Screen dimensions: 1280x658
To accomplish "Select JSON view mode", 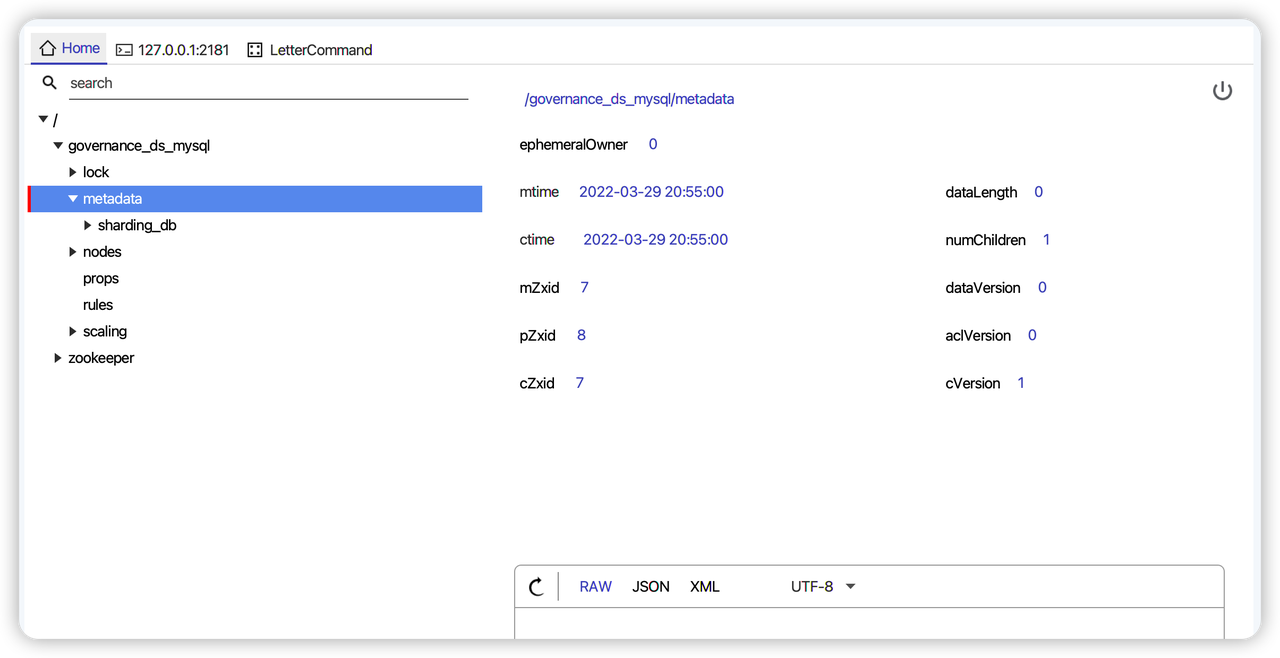I will click(651, 587).
